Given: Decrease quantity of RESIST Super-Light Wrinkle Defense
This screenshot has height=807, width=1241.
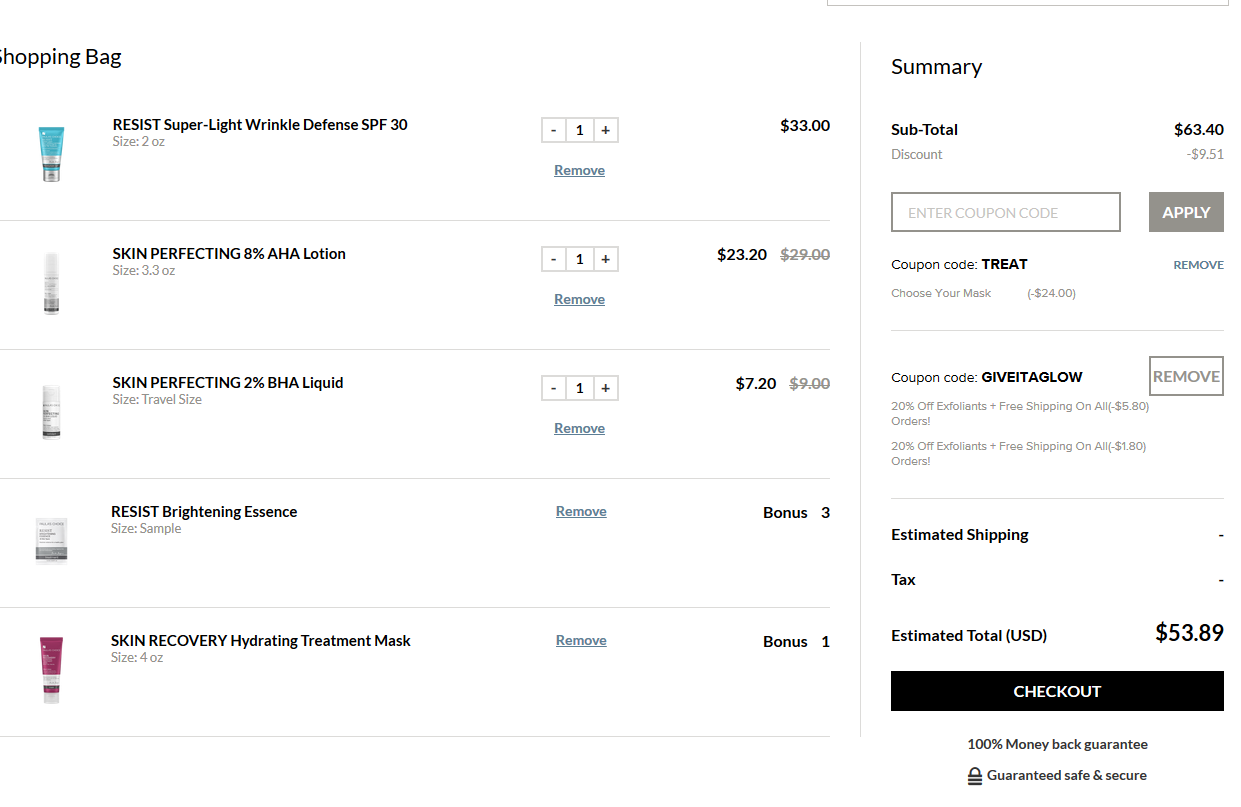Looking at the screenshot, I should [554, 130].
